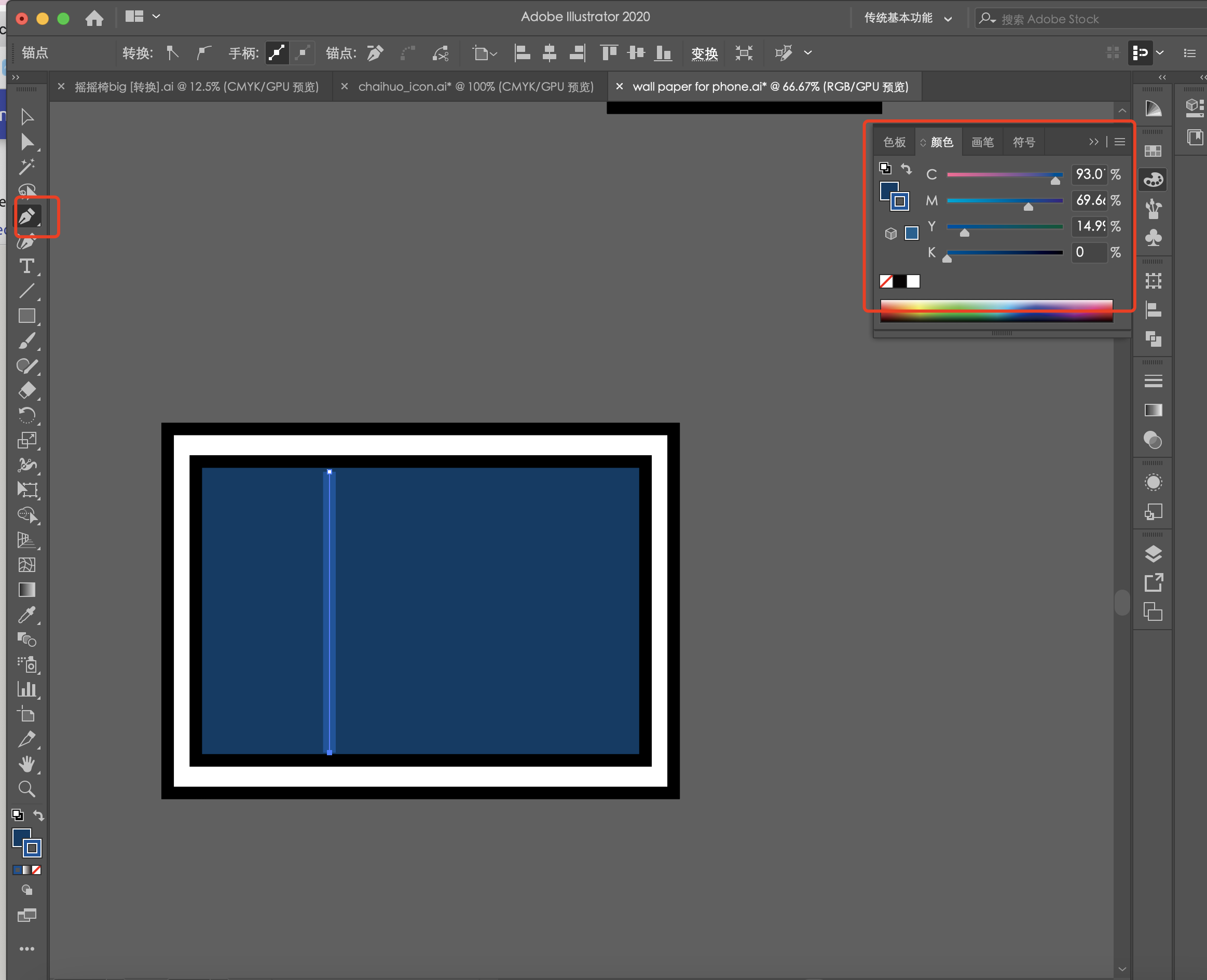The image size is (1207, 980).
Task: Close the wall paper for phone.ai tab
Action: pos(619,86)
